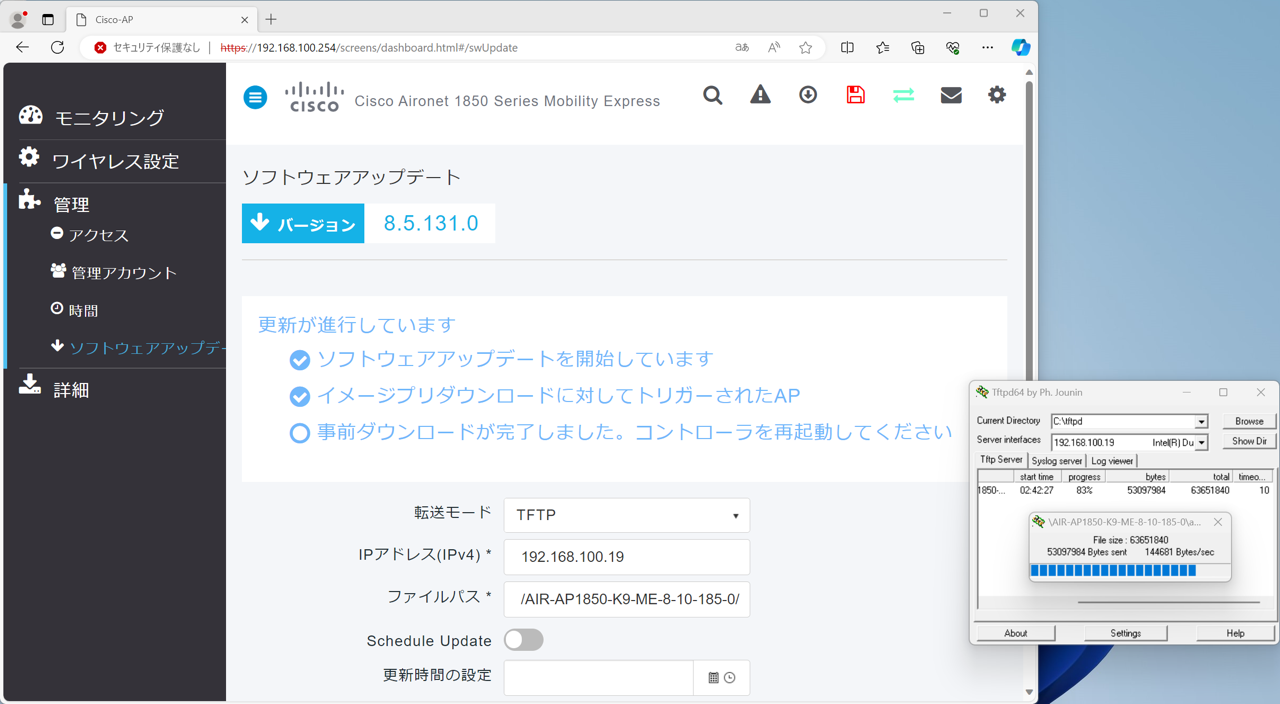Click Settings button in Tftpd64
Image resolution: width=1280 pixels, height=704 pixels.
1125,633
